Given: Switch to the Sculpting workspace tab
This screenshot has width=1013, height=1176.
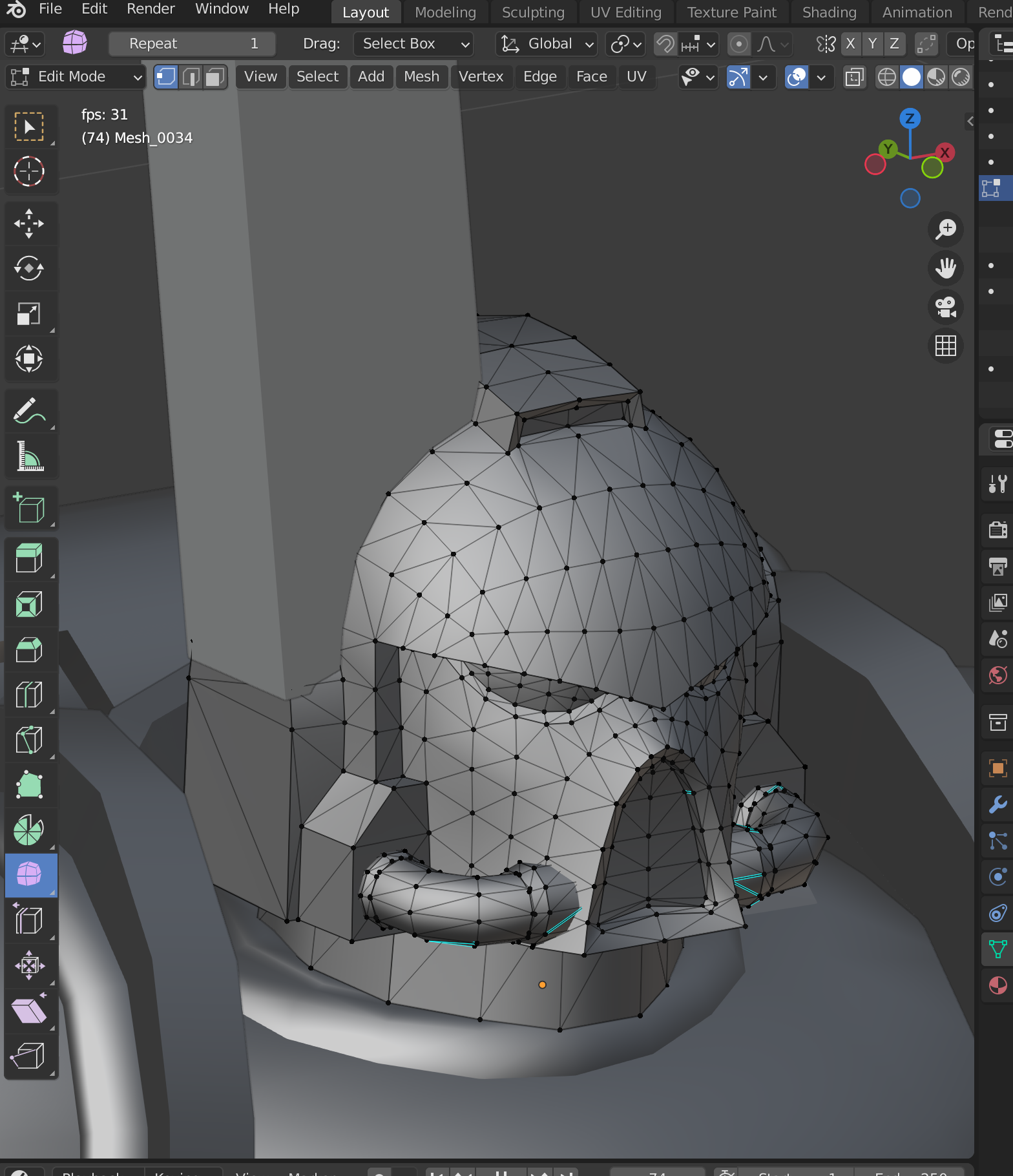Looking at the screenshot, I should [x=533, y=12].
